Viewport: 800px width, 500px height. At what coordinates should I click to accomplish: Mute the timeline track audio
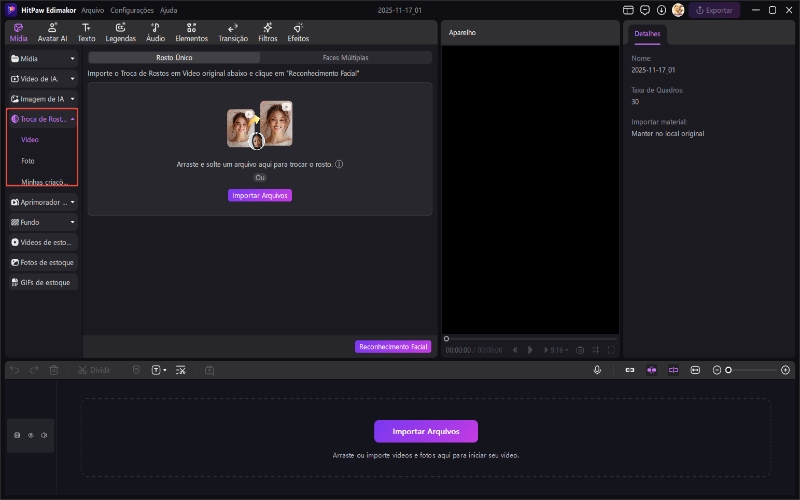click(45, 435)
